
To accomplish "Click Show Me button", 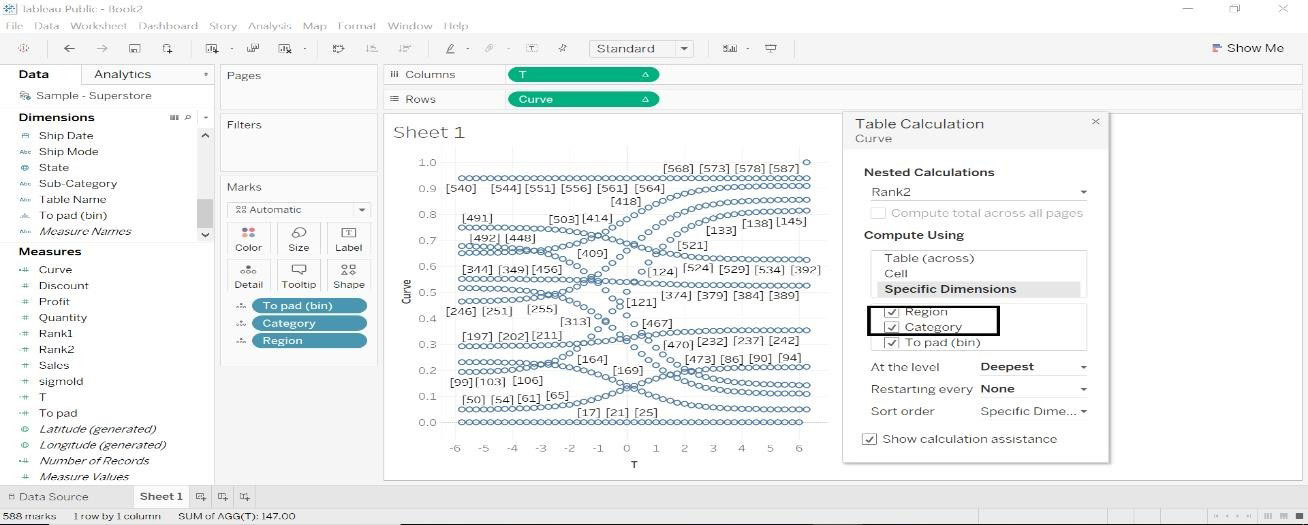I will [1247, 48].
